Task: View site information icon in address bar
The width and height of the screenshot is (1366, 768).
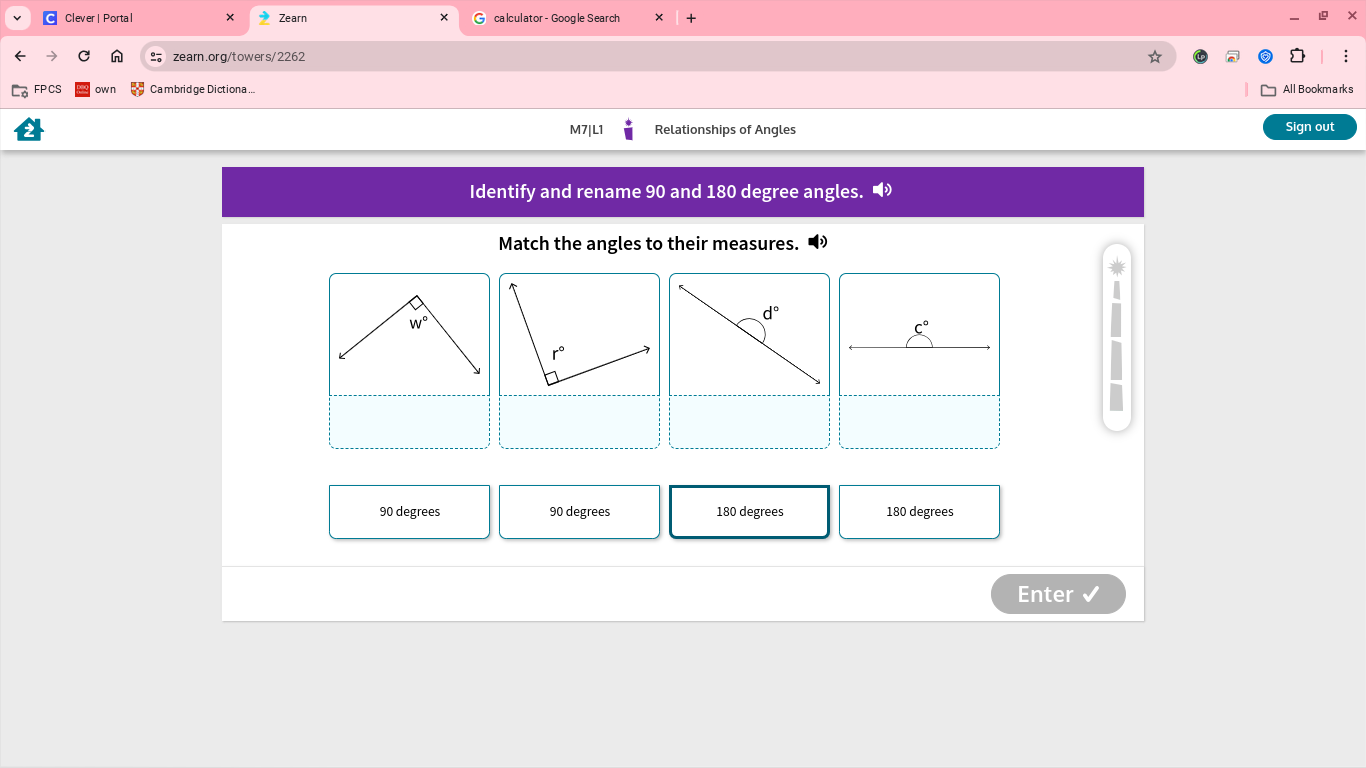Action: (156, 57)
